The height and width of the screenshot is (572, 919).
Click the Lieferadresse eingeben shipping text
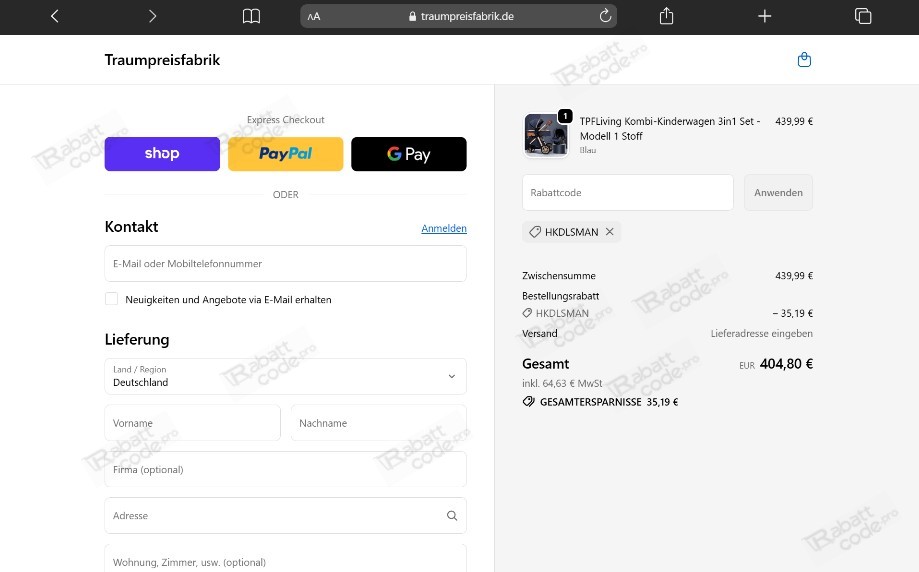click(761, 333)
